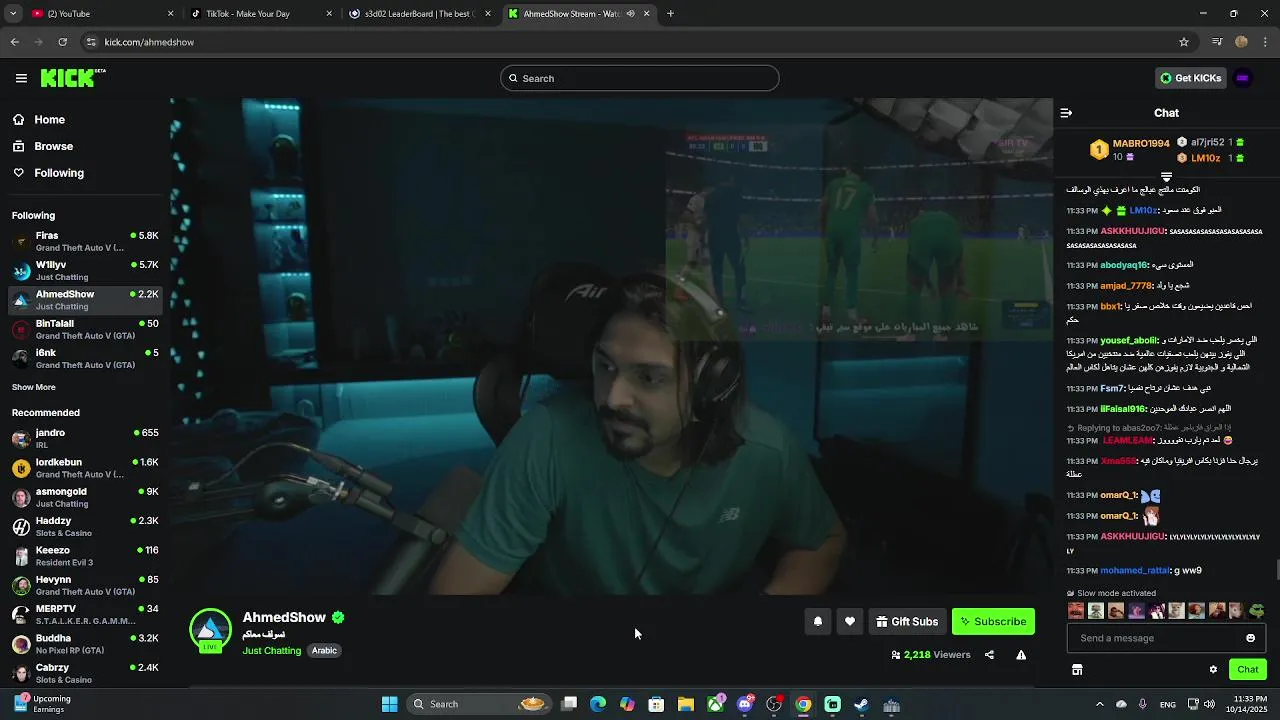
Task: Open chat settings gear
Action: 1213,669
